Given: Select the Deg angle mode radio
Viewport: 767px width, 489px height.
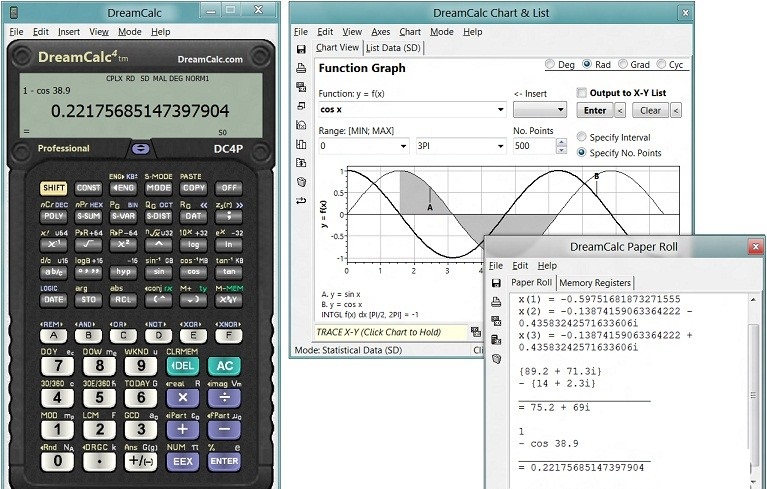Looking at the screenshot, I should (x=550, y=64).
